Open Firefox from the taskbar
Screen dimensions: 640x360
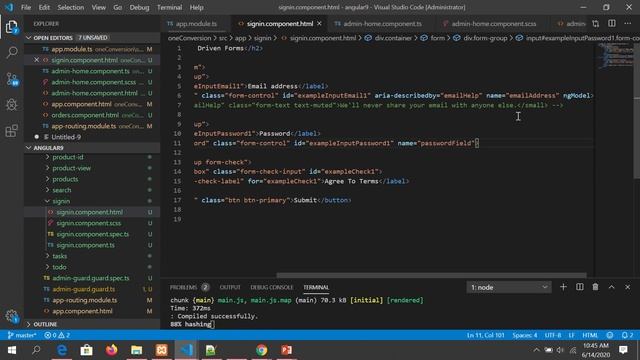(111, 350)
